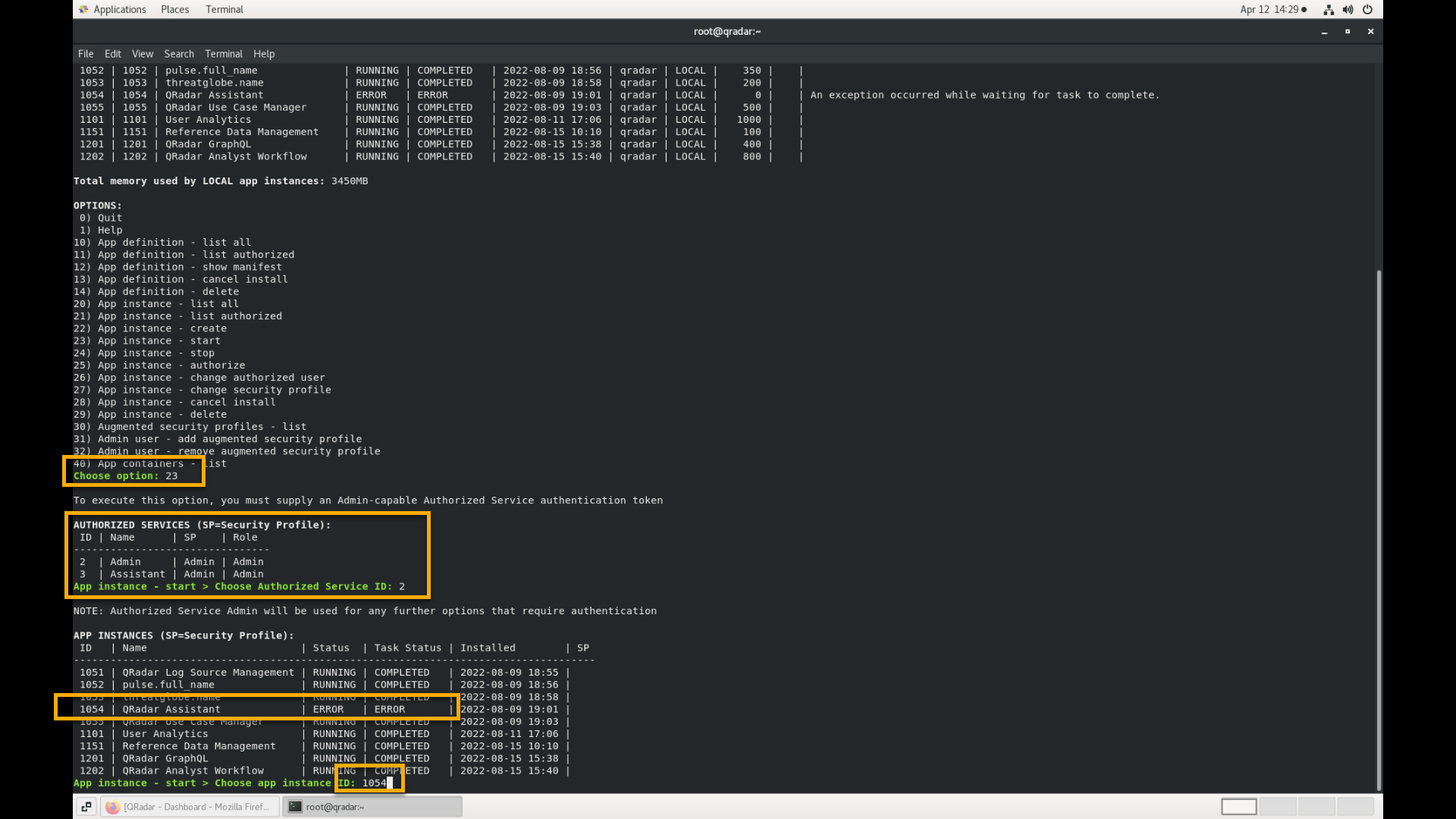This screenshot has height=819, width=1456.
Task: Open the Places menu
Action: click(174, 9)
